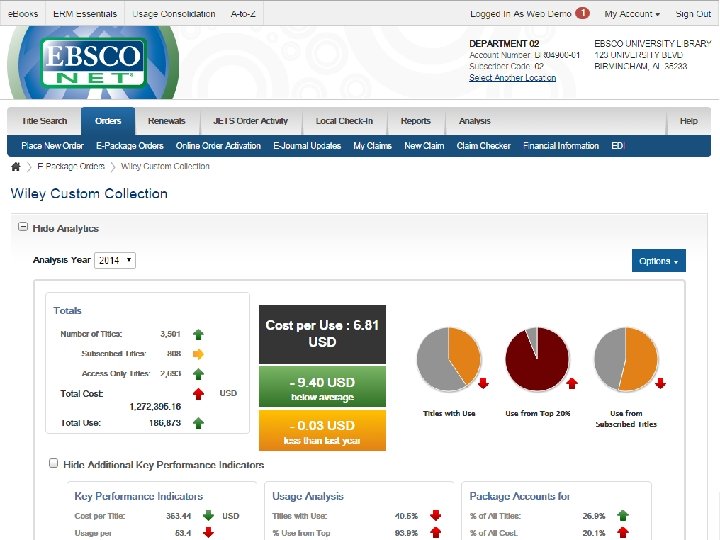Click green arrow beside Number of Titles
This screenshot has width=720, height=540.
(x=198, y=334)
